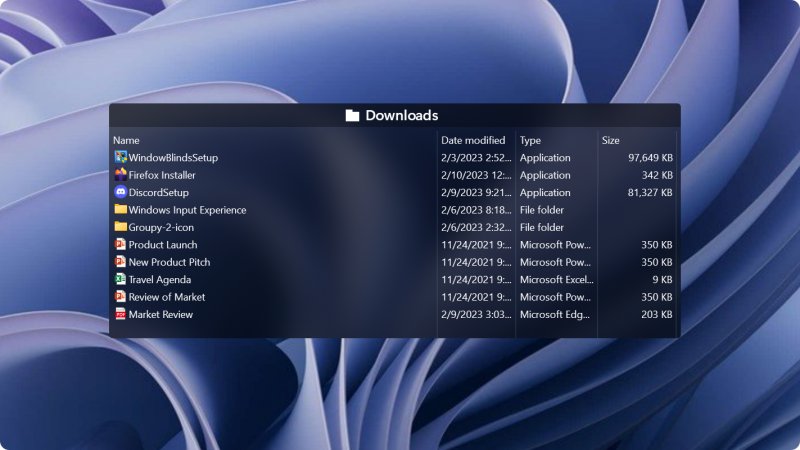The image size is (800, 450).
Task: Click the Microsoft Excel type entry
Action: (555, 280)
